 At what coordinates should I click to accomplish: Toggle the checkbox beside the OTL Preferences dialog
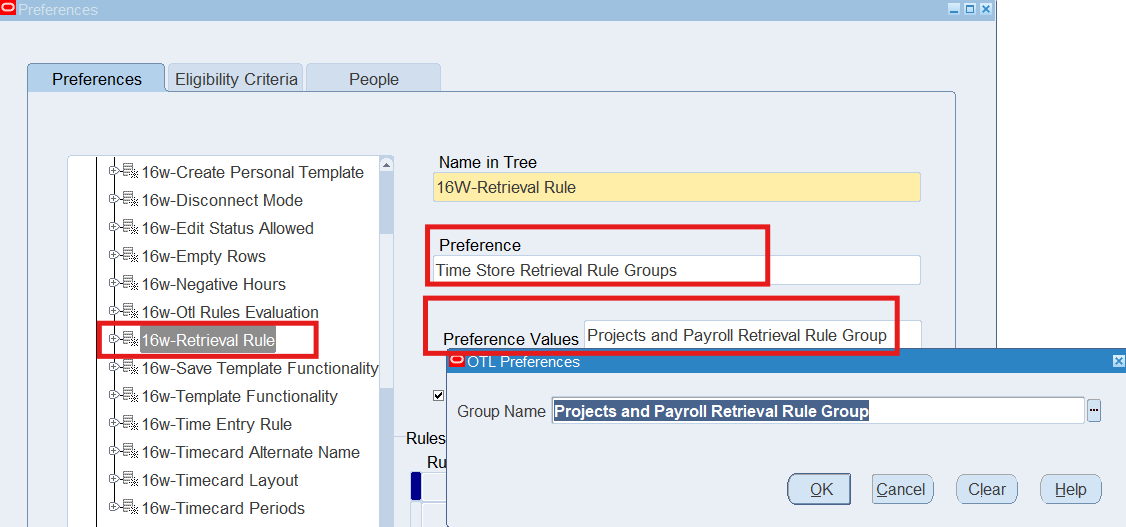click(x=438, y=395)
